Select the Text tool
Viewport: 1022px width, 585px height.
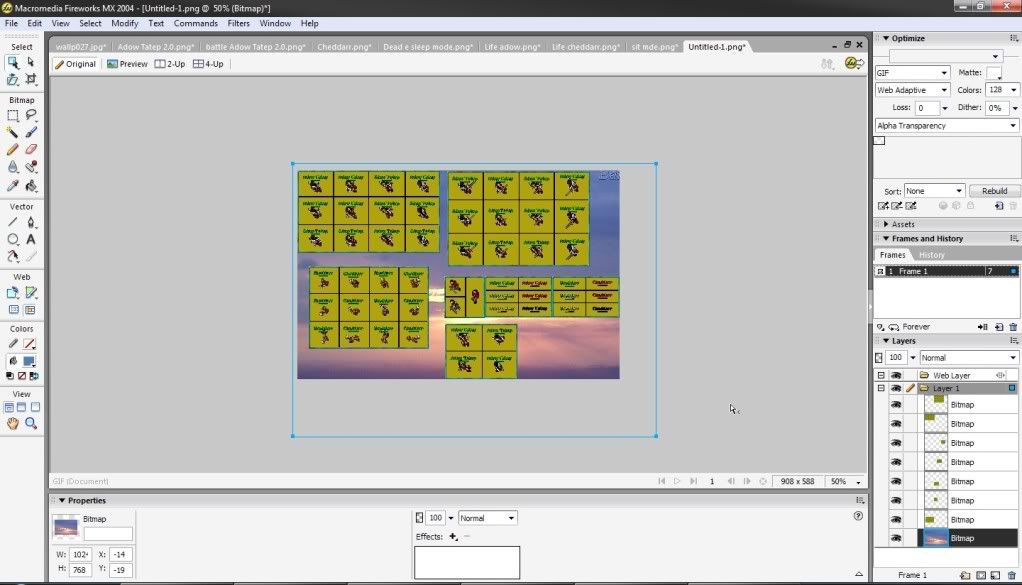click(31, 239)
